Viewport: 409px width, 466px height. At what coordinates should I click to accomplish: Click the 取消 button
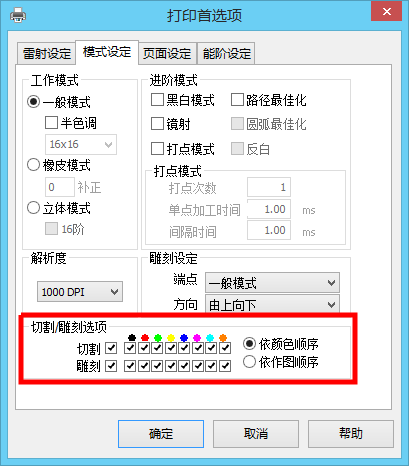pos(256,434)
